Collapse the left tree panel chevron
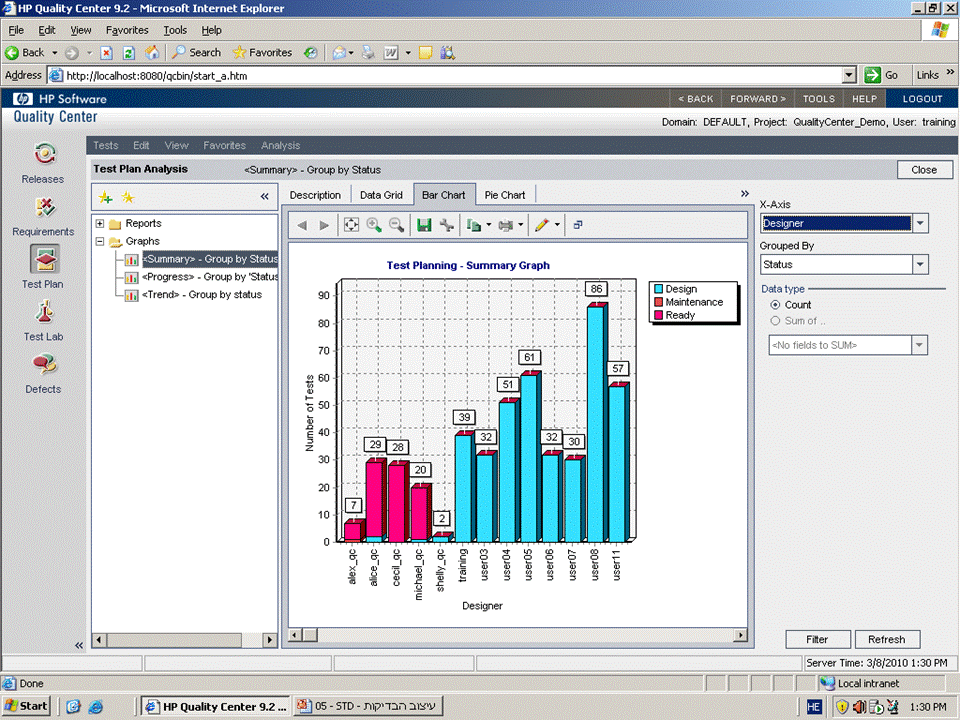Screen dimensions: 960x720 pyautogui.click(x=264, y=197)
